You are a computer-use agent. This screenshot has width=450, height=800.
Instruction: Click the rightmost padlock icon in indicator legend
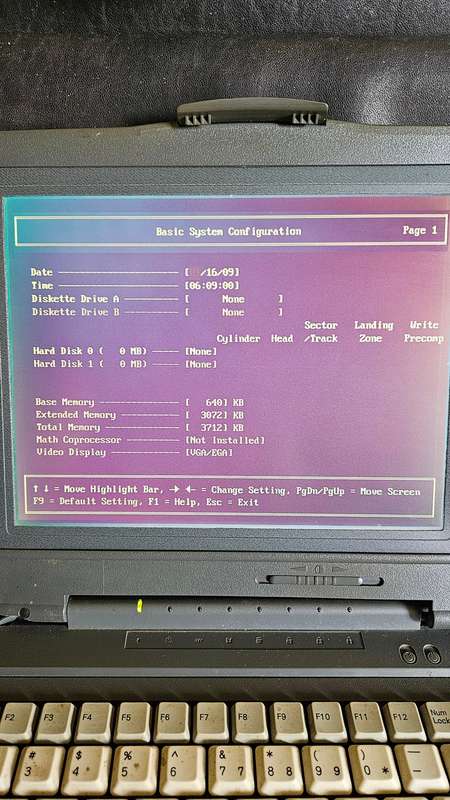[x=350, y=640]
